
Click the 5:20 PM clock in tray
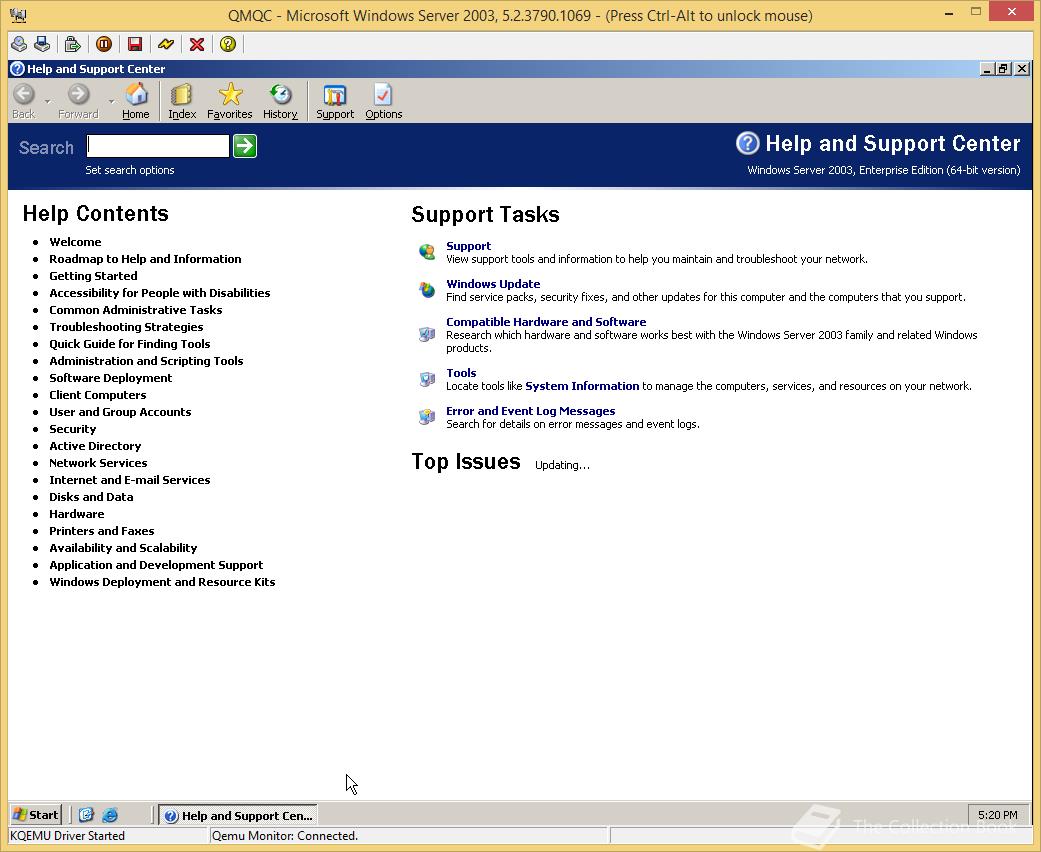[x=997, y=815]
